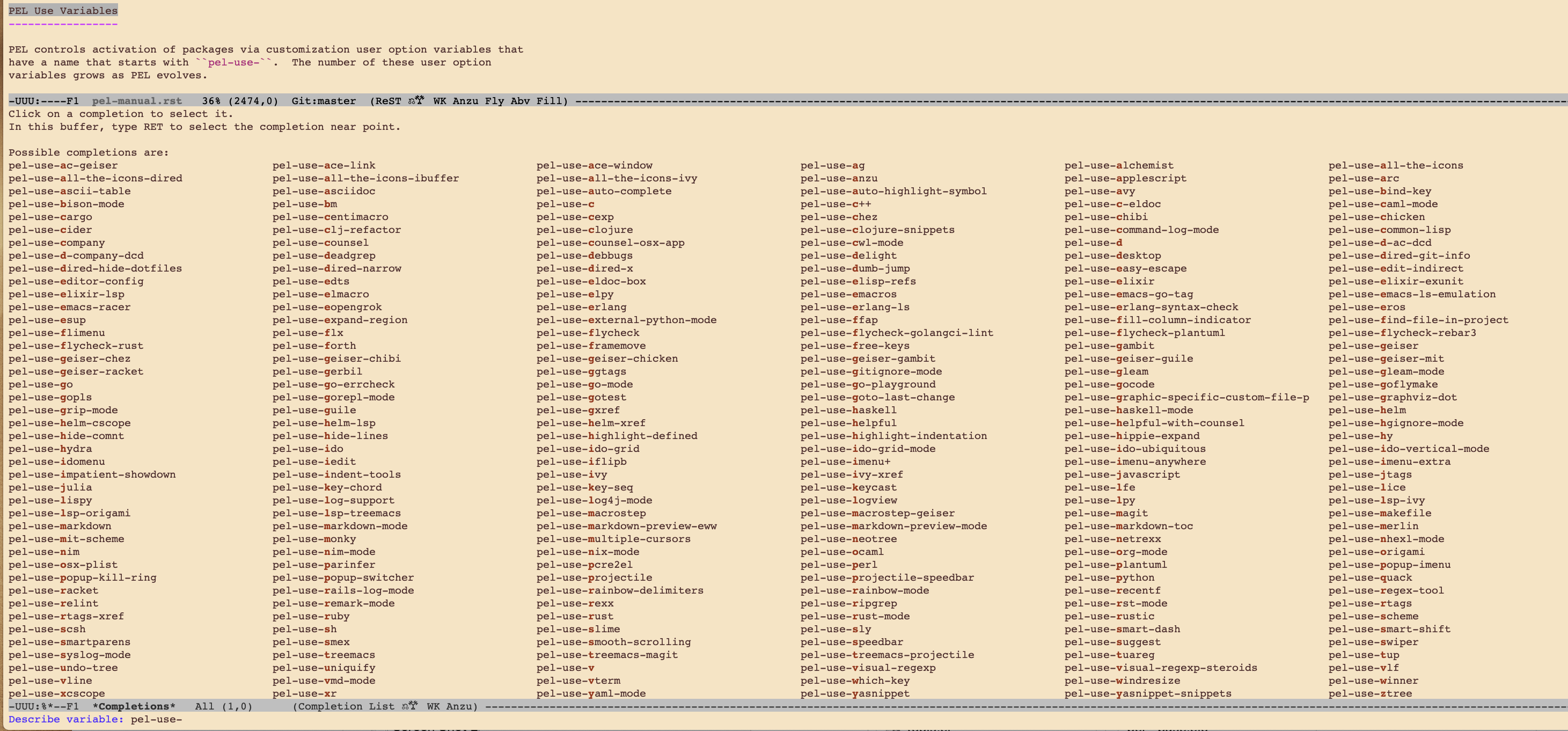This screenshot has height=731, width=1568.
Task: Select pel-use-deadgrep completion
Action: [x=324, y=255]
